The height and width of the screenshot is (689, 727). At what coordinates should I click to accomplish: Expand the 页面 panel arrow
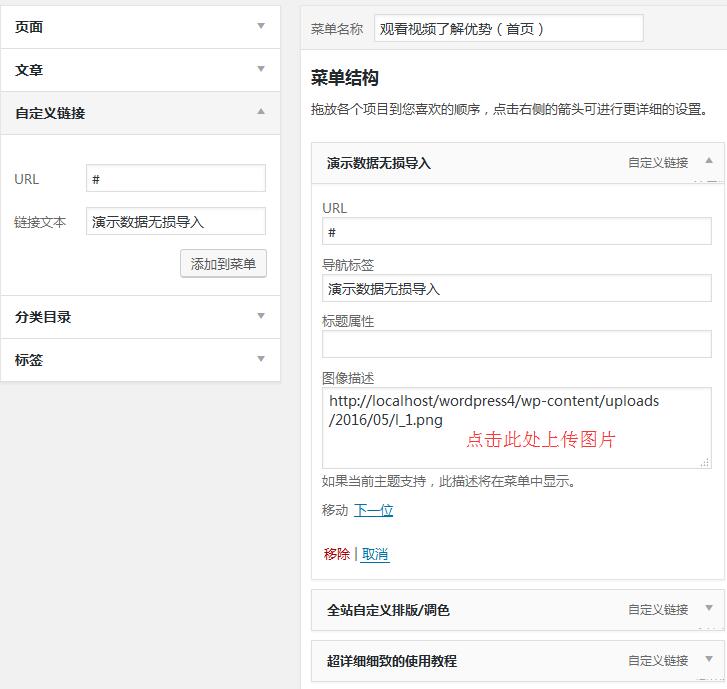[261, 26]
